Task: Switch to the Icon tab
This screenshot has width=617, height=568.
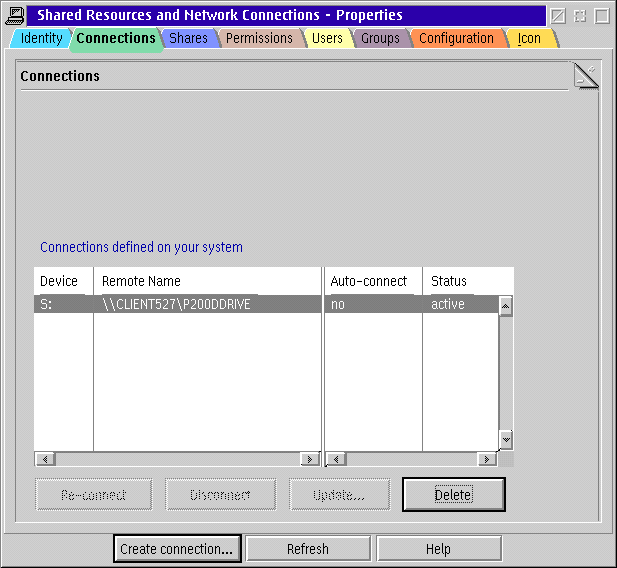Action: (x=529, y=39)
